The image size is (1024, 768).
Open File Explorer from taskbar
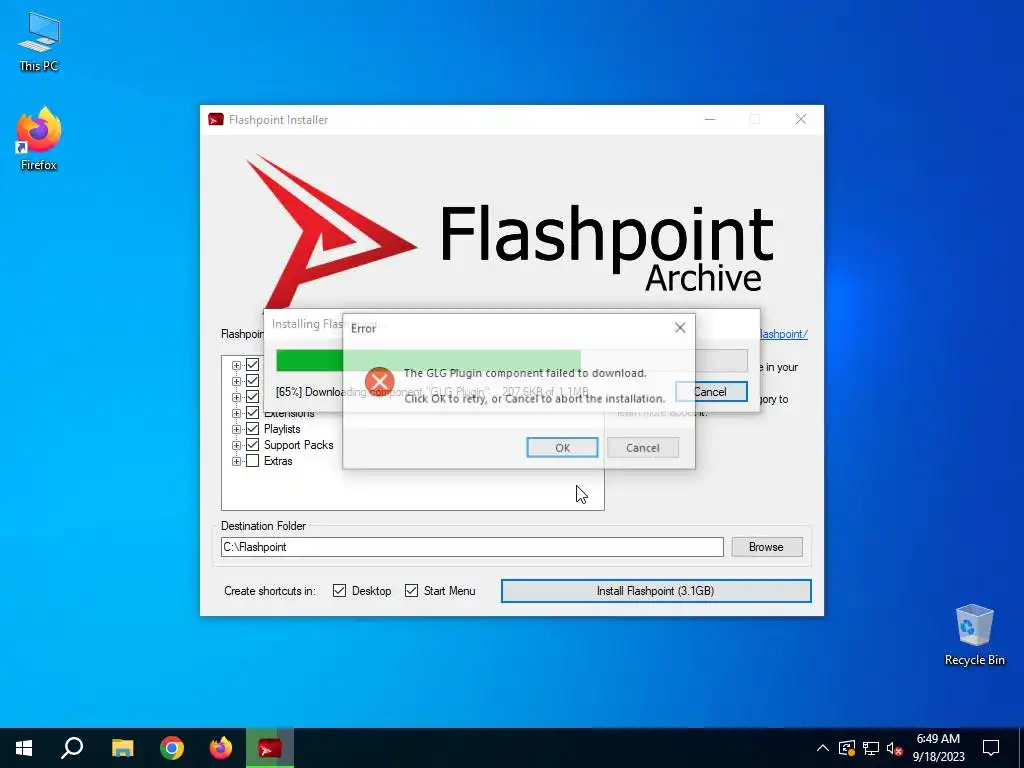tap(122, 748)
